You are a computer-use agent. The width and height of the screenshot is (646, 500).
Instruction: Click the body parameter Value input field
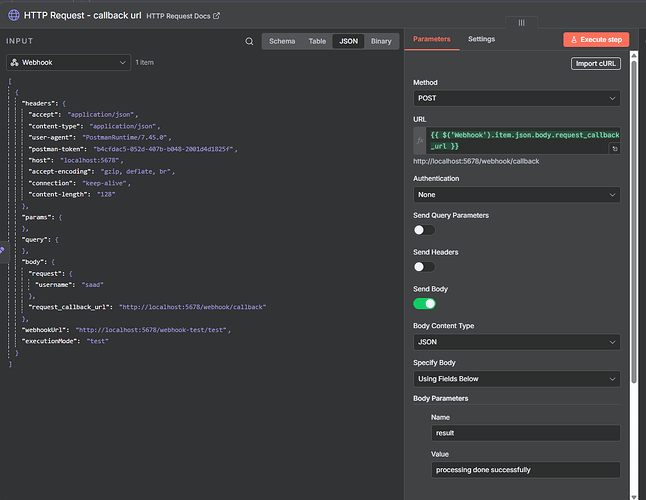pyautogui.click(x=525, y=469)
